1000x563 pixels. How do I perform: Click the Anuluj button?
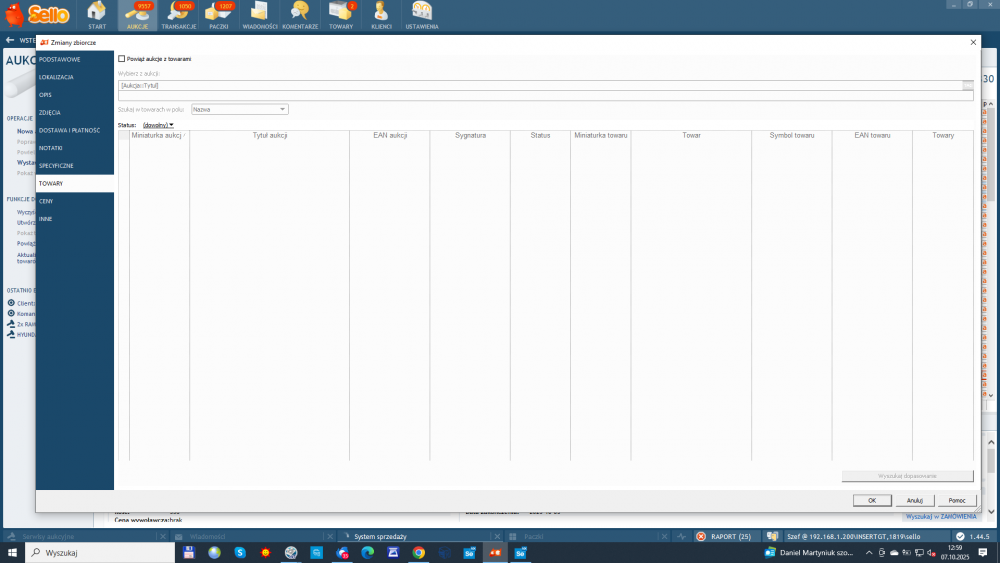pyautogui.click(x=915, y=501)
